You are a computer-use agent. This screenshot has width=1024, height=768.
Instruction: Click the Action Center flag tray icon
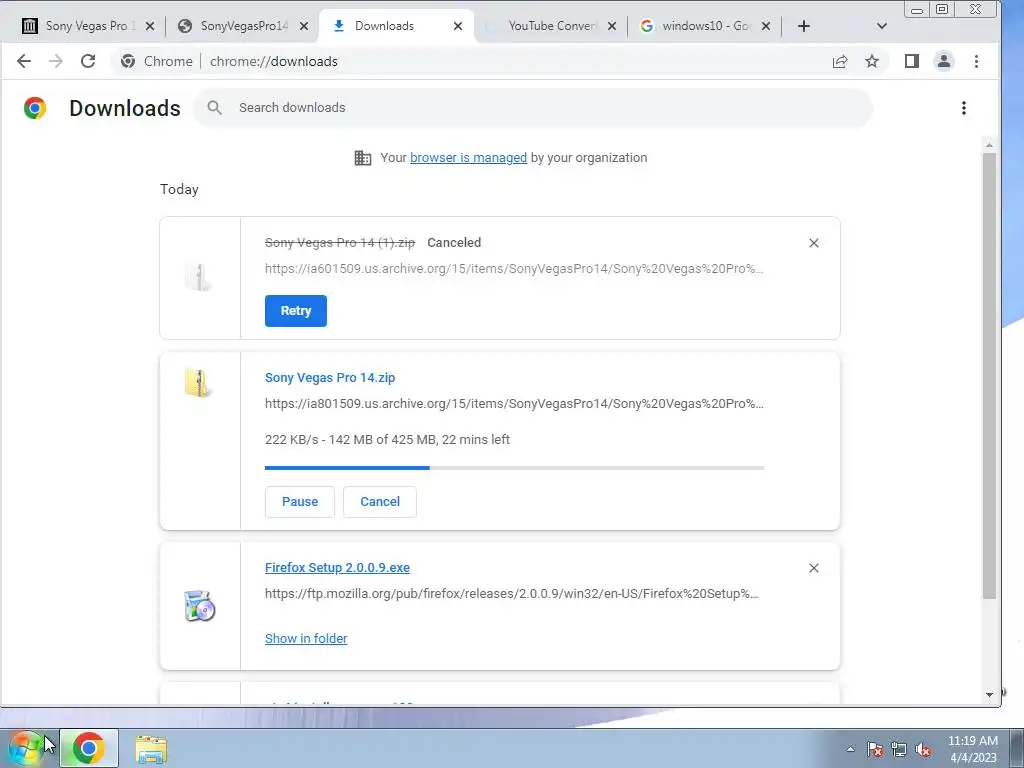[x=875, y=749]
